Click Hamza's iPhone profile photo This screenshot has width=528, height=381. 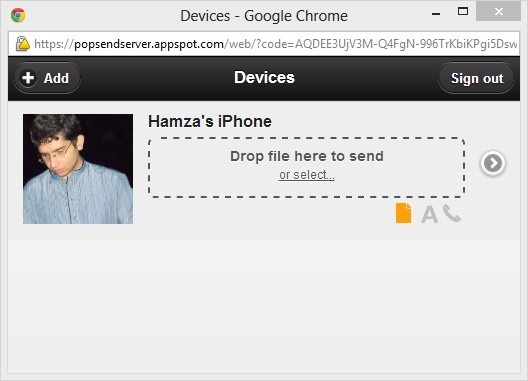pyautogui.click(x=78, y=169)
